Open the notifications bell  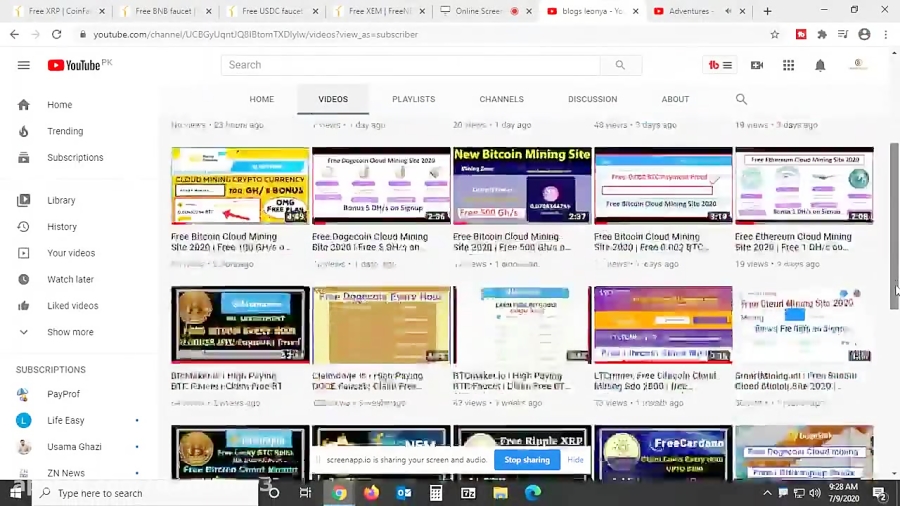coord(820,65)
